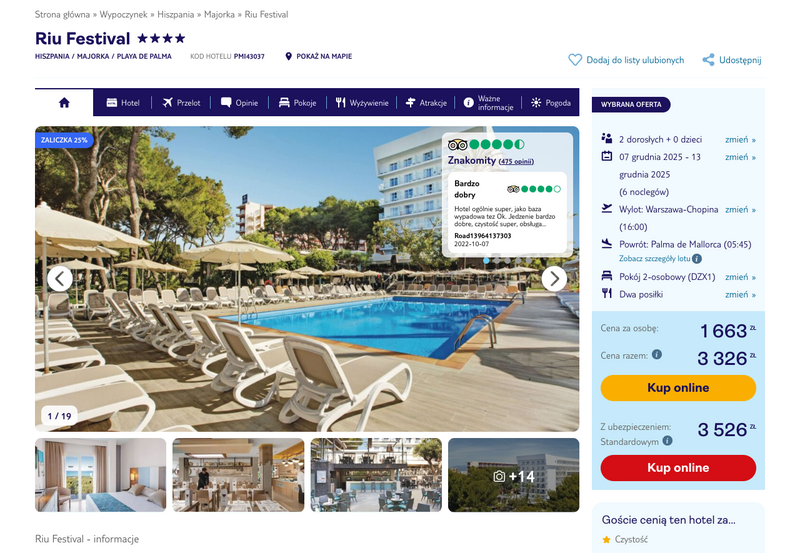800x553 pixels.
Task: Click the map pin Pokaż na mapie
Action: (x=288, y=56)
